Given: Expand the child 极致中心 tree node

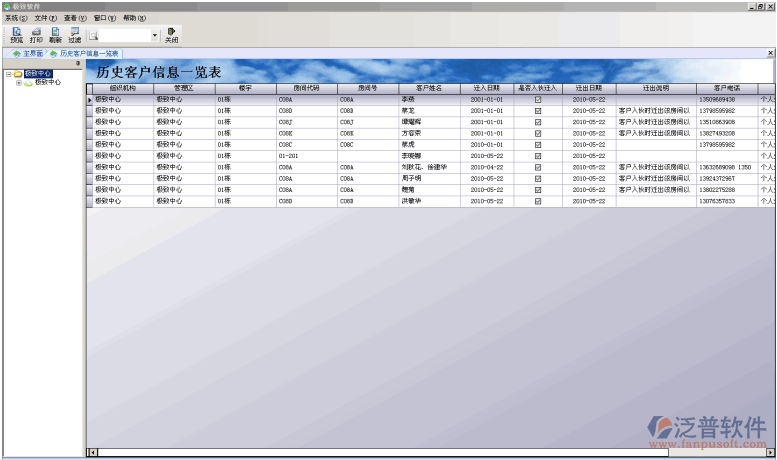Looking at the screenshot, I should pyautogui.click(x=18, y=83).
